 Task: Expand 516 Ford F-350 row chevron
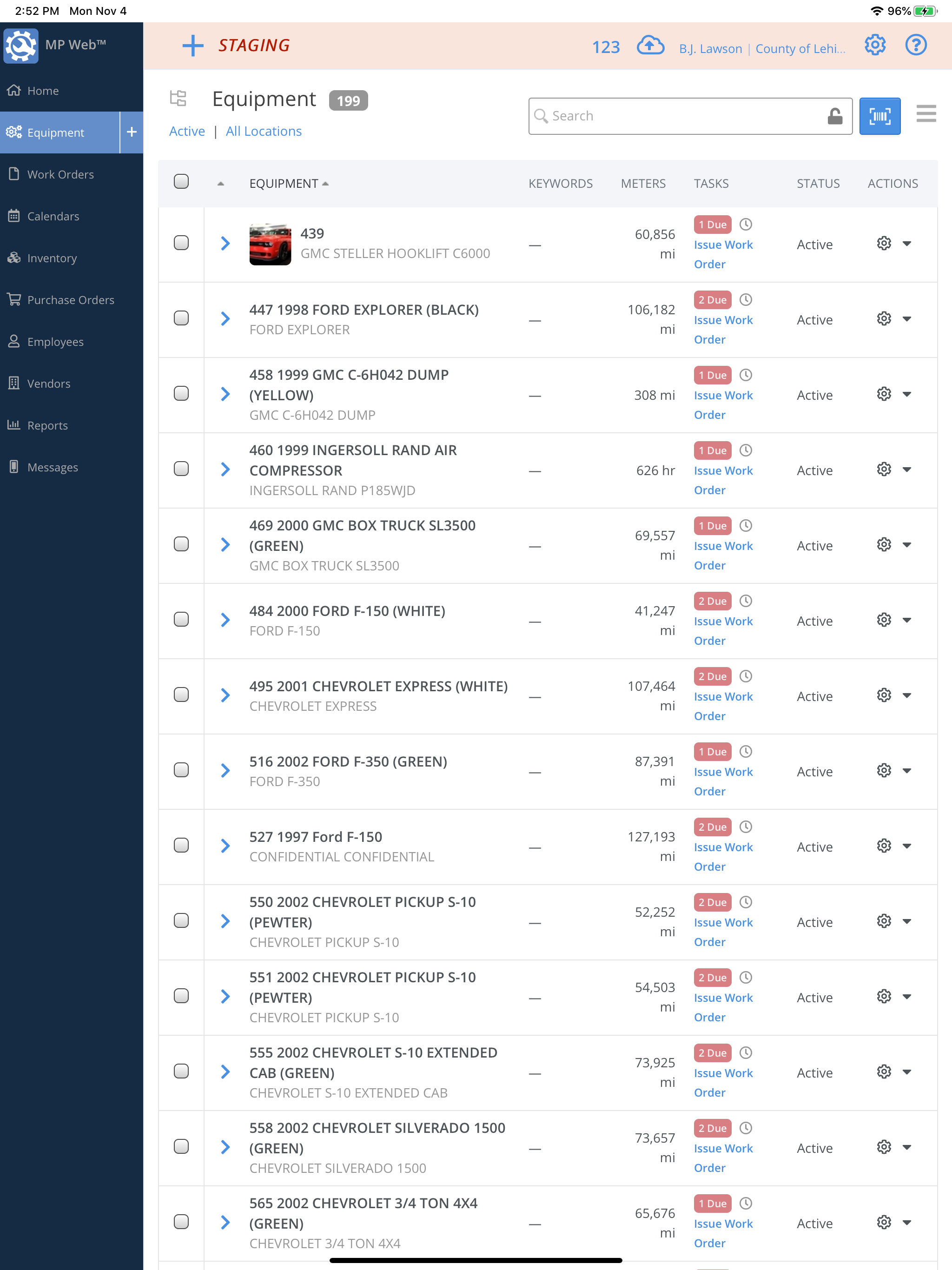225,770
